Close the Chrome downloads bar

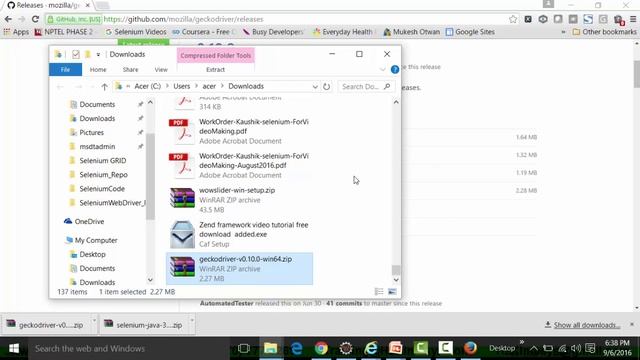[632, 324]
